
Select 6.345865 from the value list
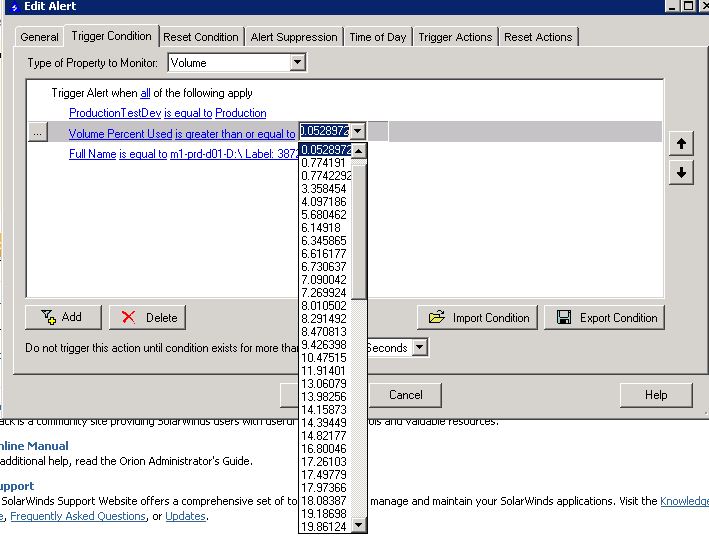[x=326, y=241]
